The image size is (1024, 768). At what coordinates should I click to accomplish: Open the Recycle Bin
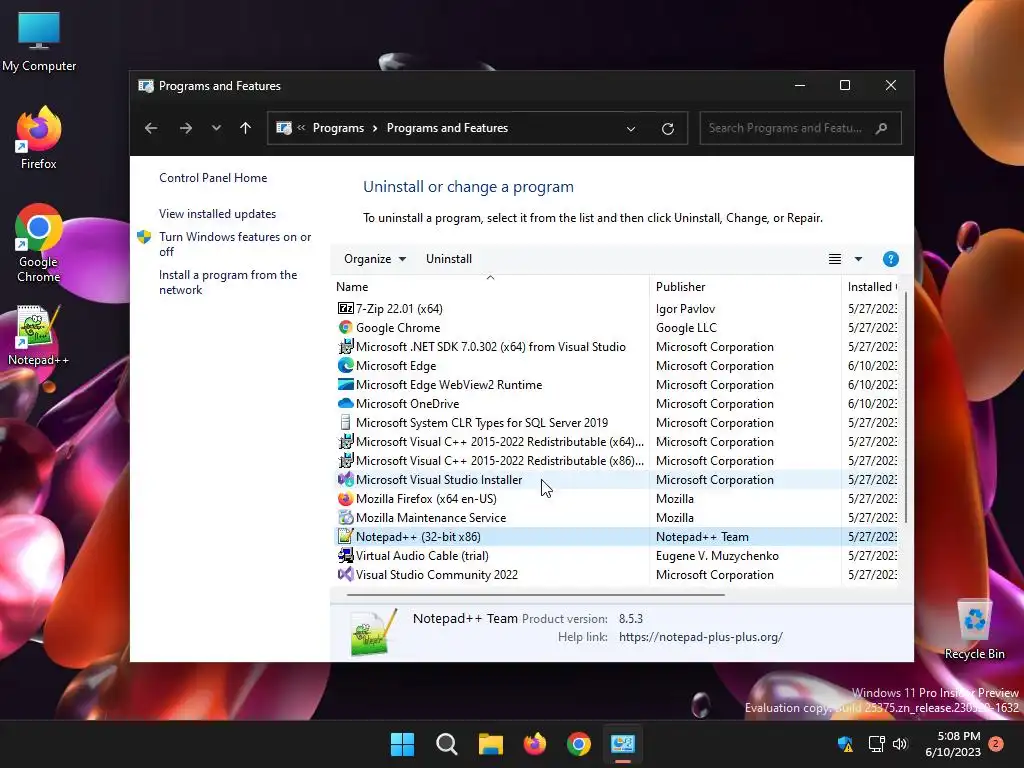click(974, 630)
